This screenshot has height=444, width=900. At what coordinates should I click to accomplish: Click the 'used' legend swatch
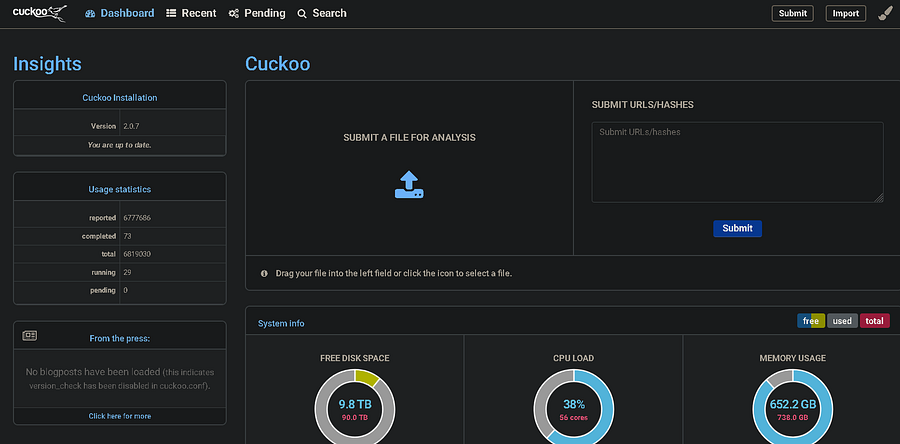click(842, 321)
